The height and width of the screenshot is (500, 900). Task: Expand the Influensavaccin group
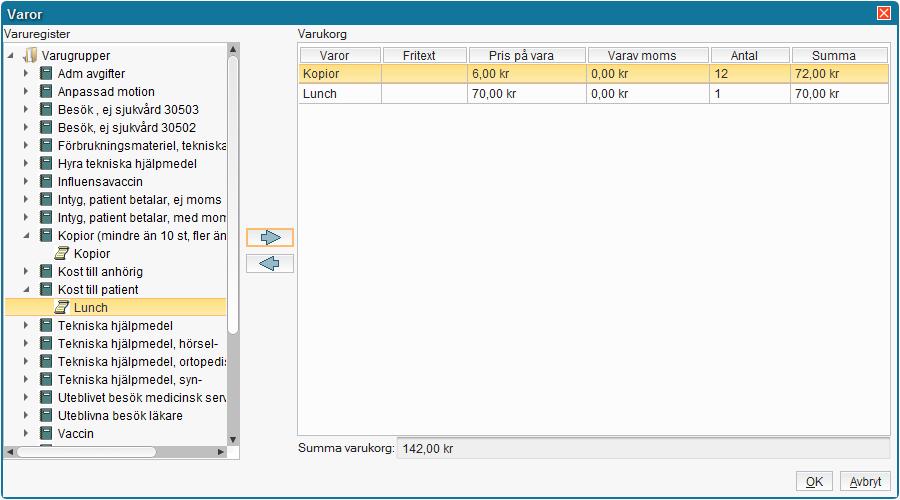pyautogui.click(x=26, y=181)
